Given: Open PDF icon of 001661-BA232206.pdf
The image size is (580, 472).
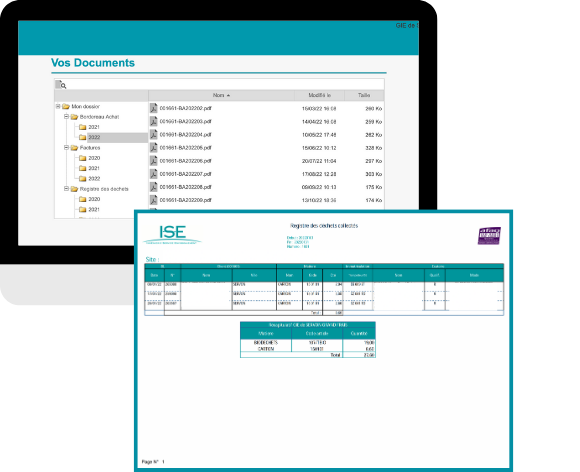Looking at the screenshot, I should (154, 161).
